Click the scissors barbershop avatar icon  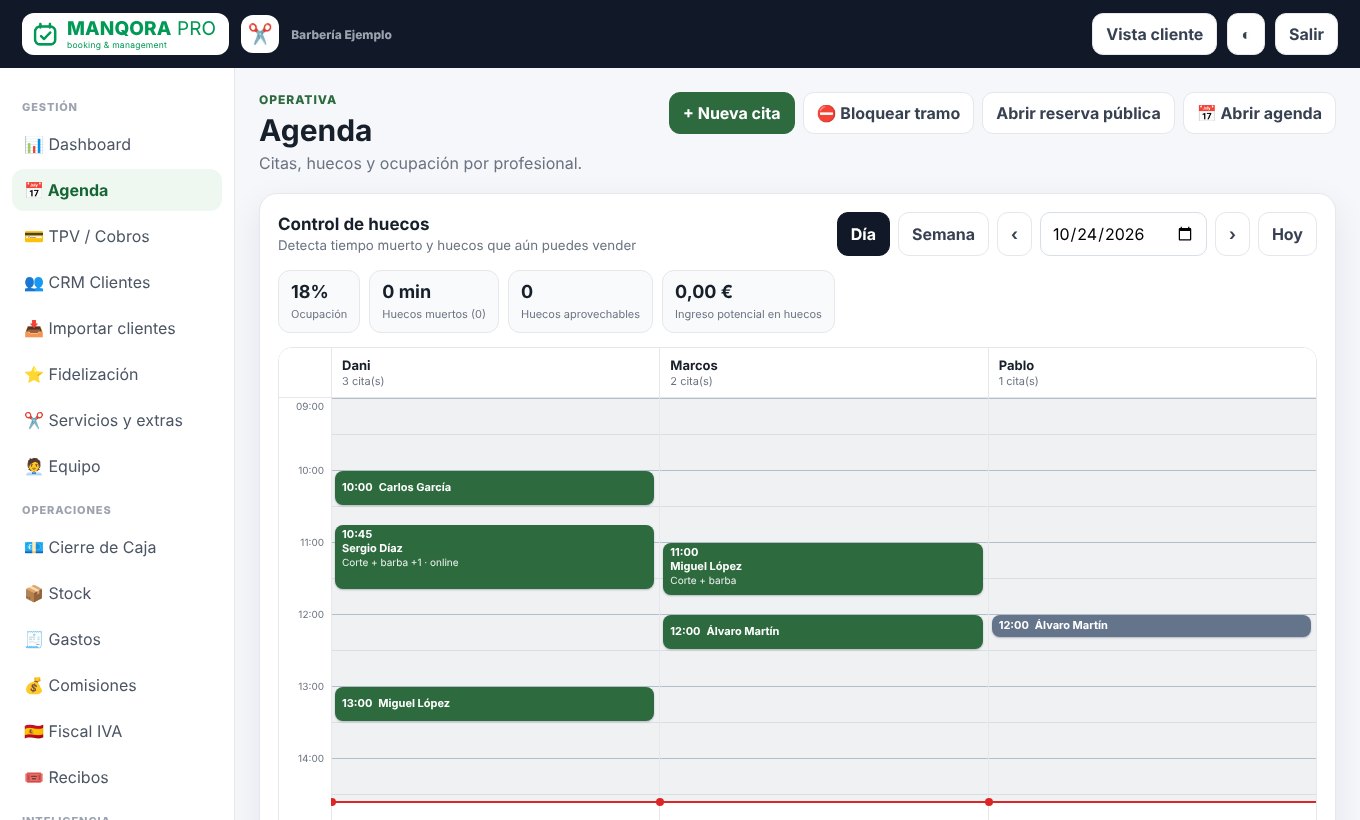pos(260,34)
